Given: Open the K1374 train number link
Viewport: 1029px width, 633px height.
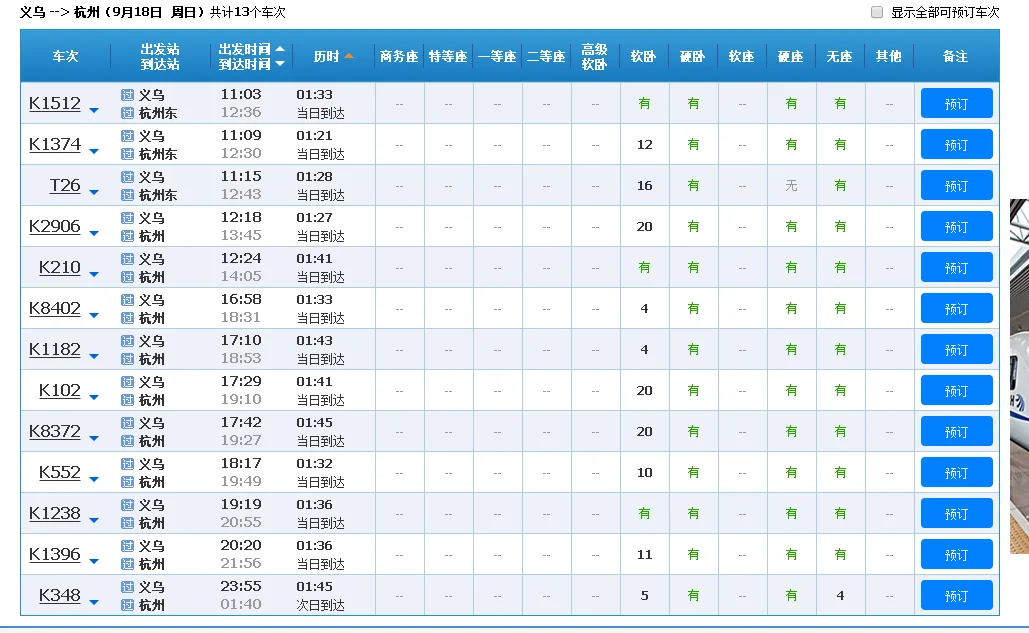Looking at the screenshot, I should [x=57, y=144].
